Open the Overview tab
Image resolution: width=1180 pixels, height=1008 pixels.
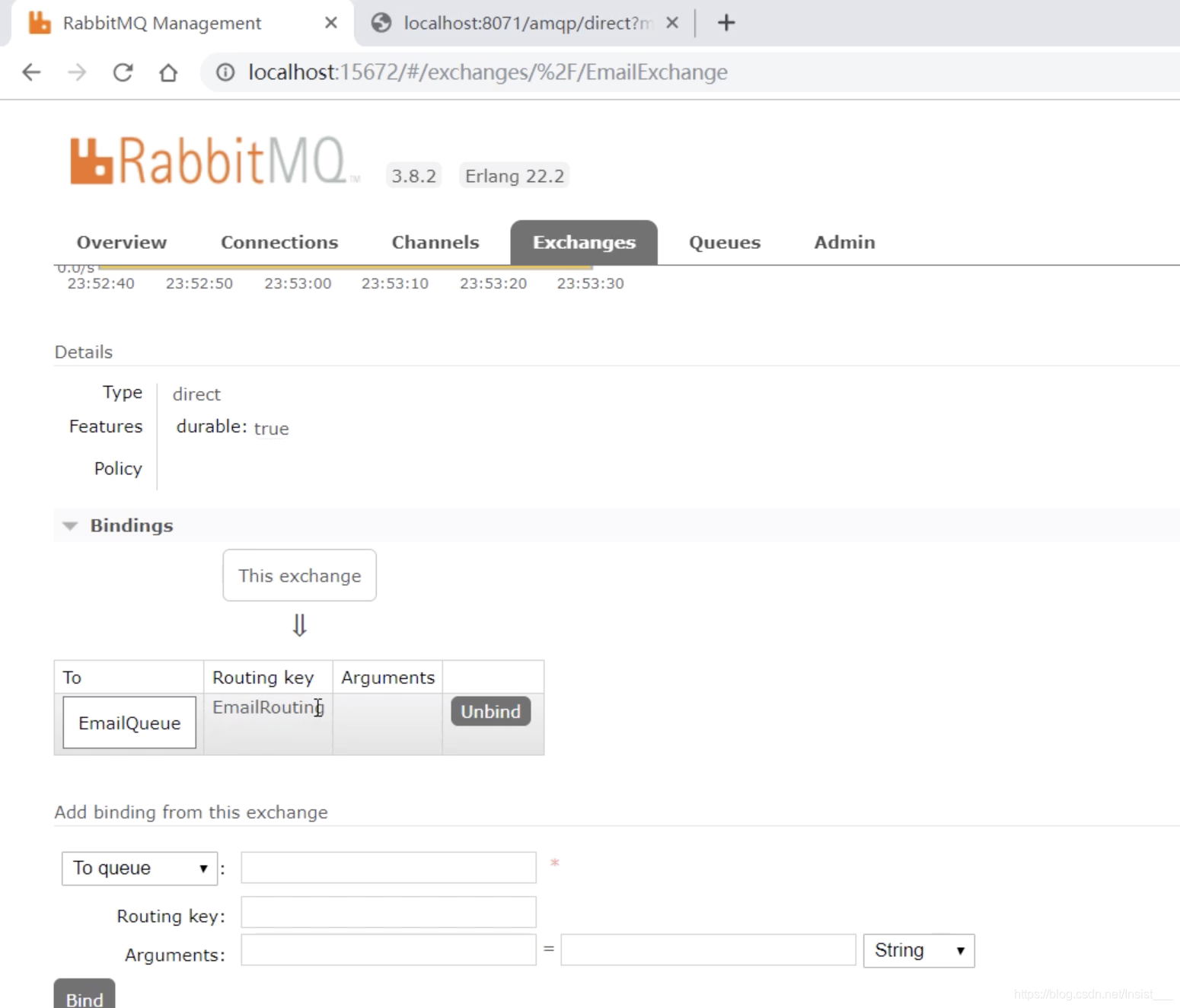click(122, 242)
